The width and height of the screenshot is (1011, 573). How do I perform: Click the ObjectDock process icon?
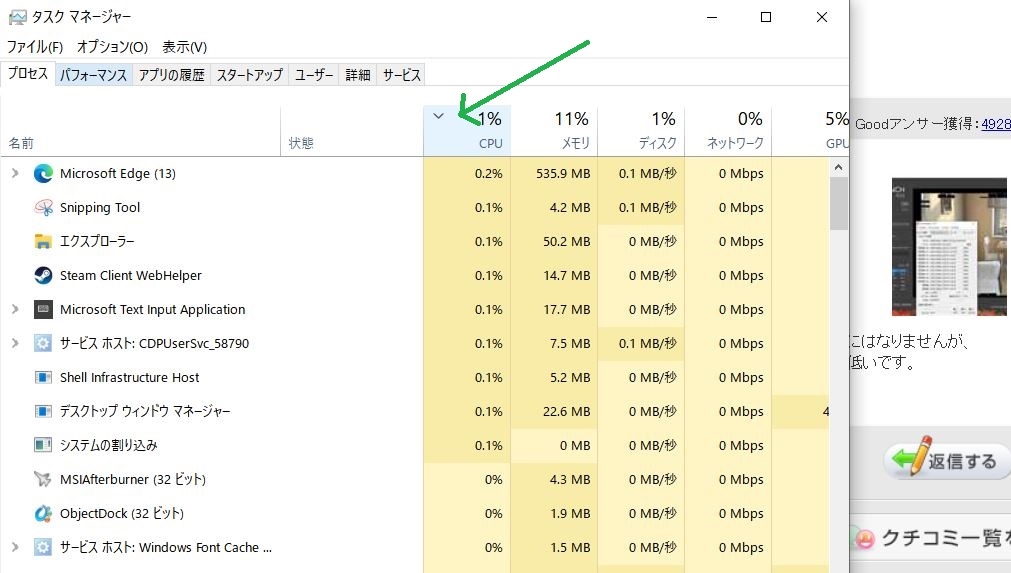click(43, 514)
